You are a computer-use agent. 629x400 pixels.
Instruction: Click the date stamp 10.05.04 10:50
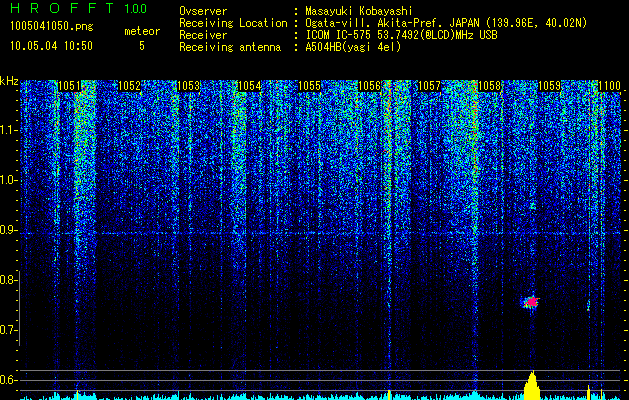[x=51, y=46]
